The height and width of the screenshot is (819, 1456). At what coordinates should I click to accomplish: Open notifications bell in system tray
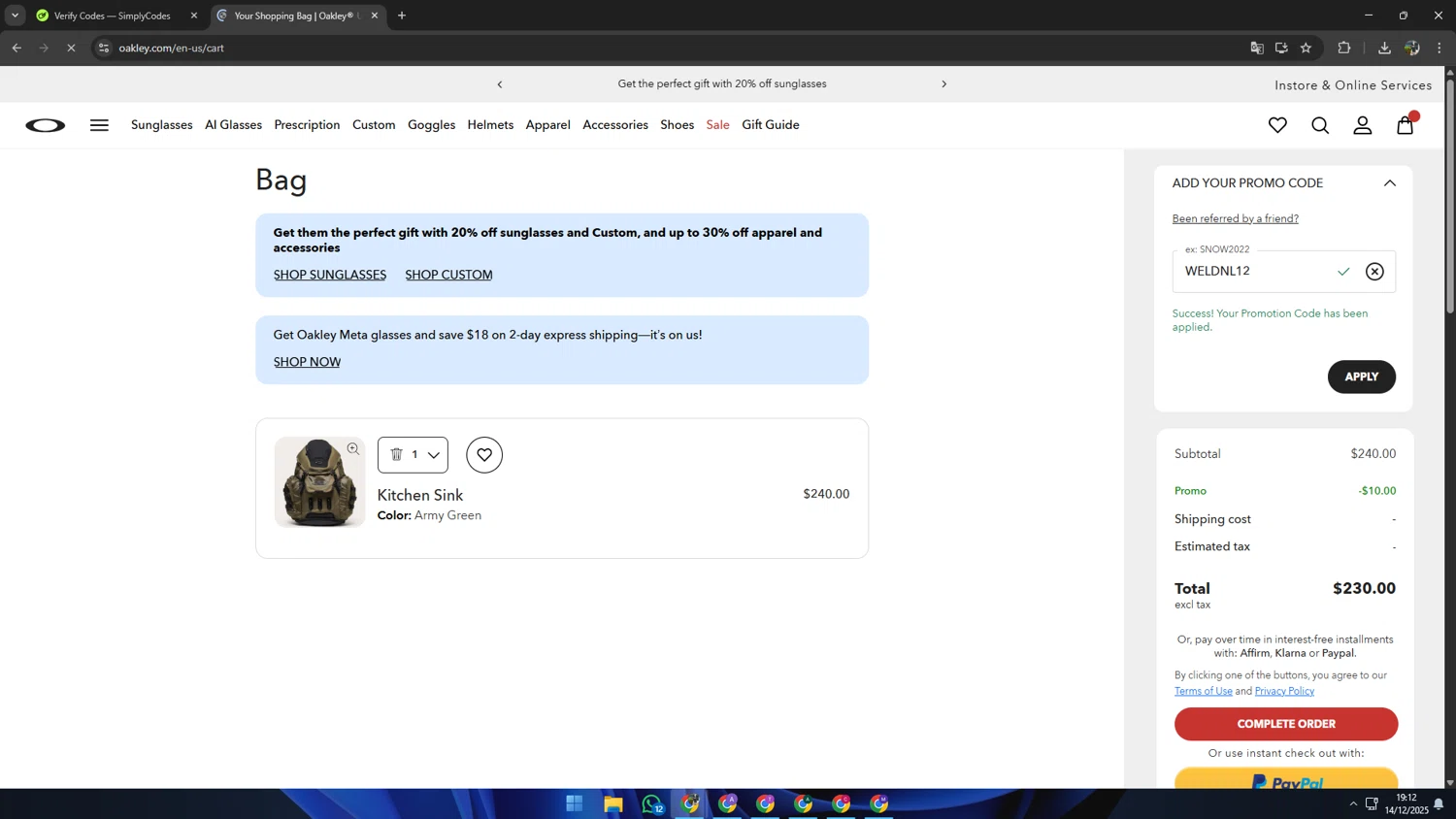click(x=1439, y=803)
